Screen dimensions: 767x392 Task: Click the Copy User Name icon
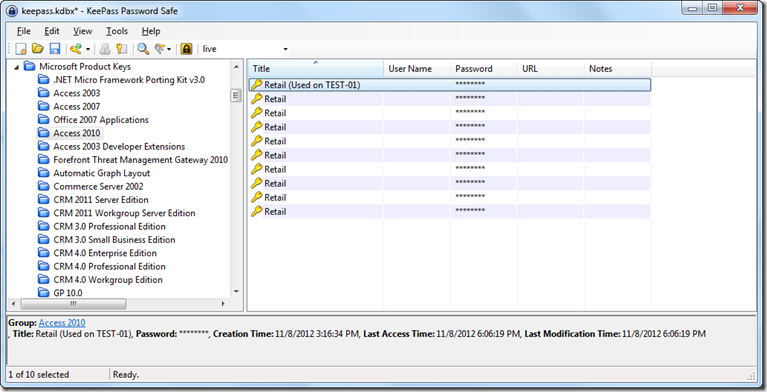click(105, 49)
